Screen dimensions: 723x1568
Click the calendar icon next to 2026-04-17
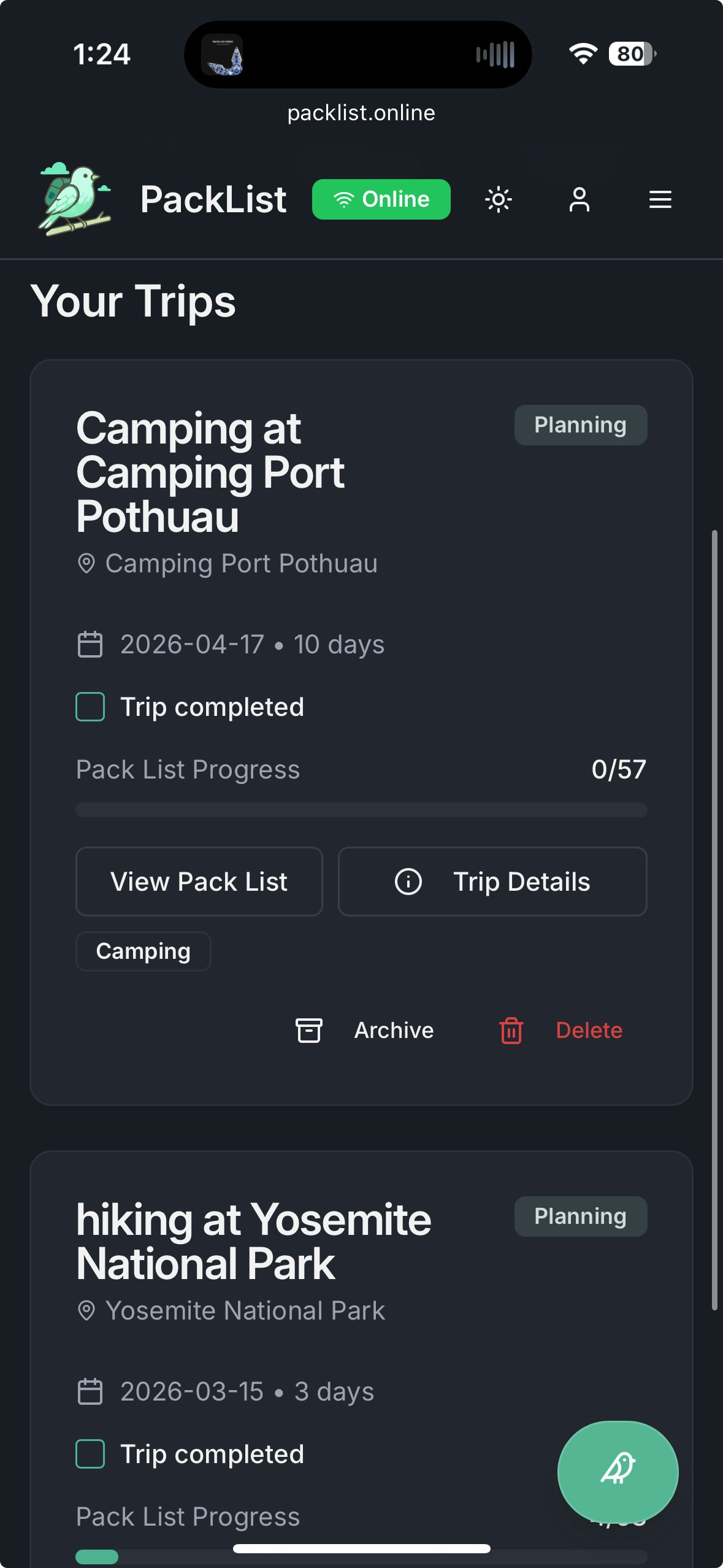coord(90,644)
